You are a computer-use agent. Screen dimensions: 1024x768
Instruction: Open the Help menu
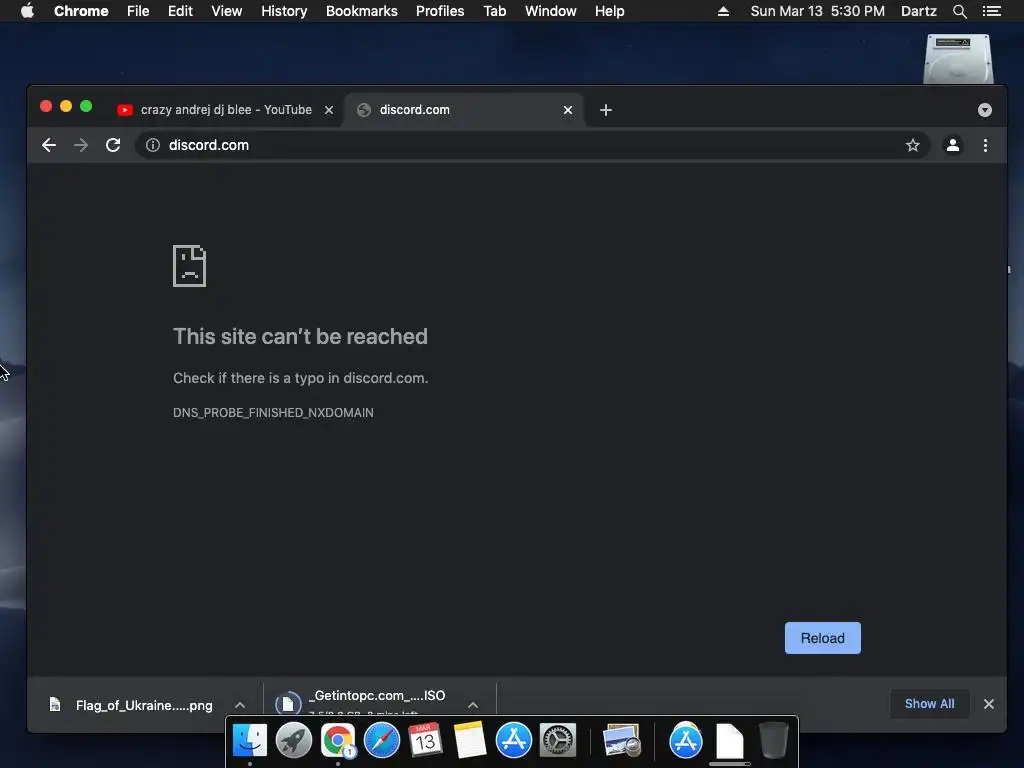[x=609, y=11]
